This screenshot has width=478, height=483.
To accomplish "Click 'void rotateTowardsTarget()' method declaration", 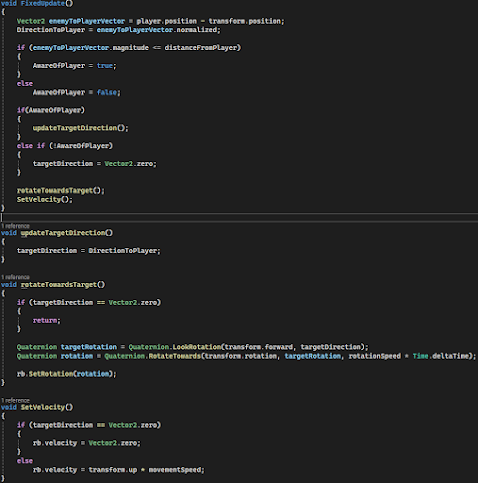I will tap(53, 285).
